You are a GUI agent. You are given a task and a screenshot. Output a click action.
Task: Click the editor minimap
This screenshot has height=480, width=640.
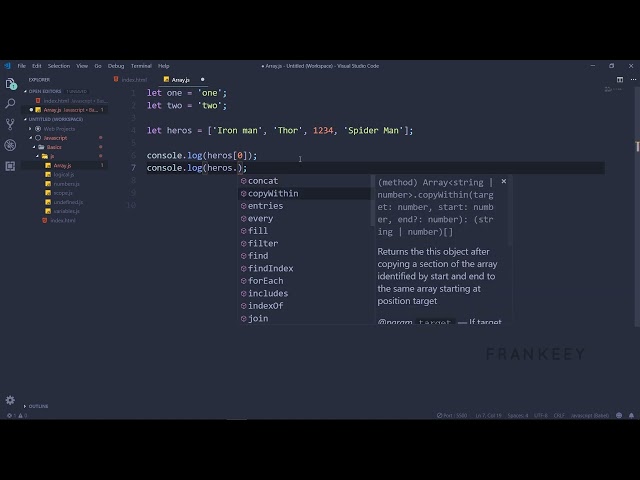coord(613,90)
